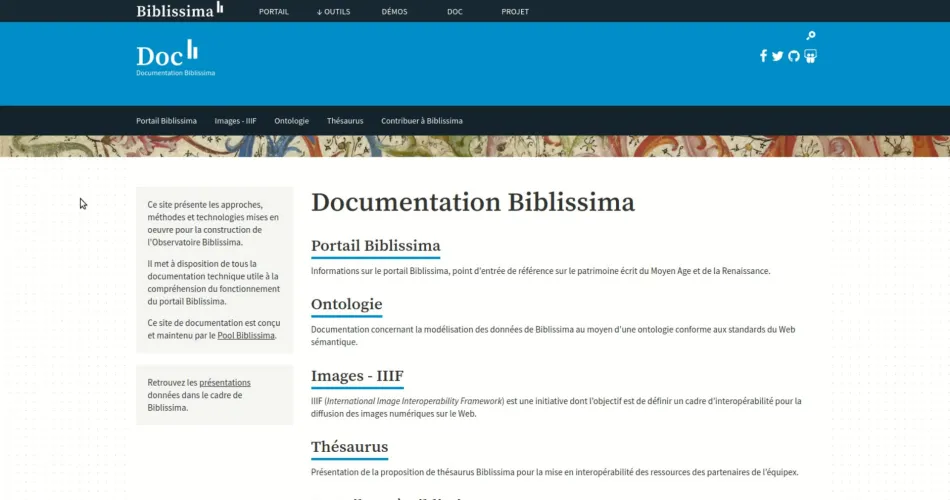
Task: Click the search magnifier icon
Action: [811, 36]
